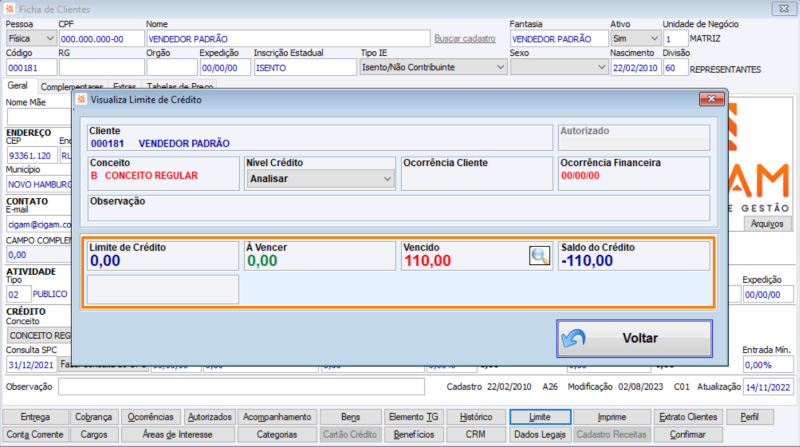Click the Divisão field showing 60

click(675, 67)
